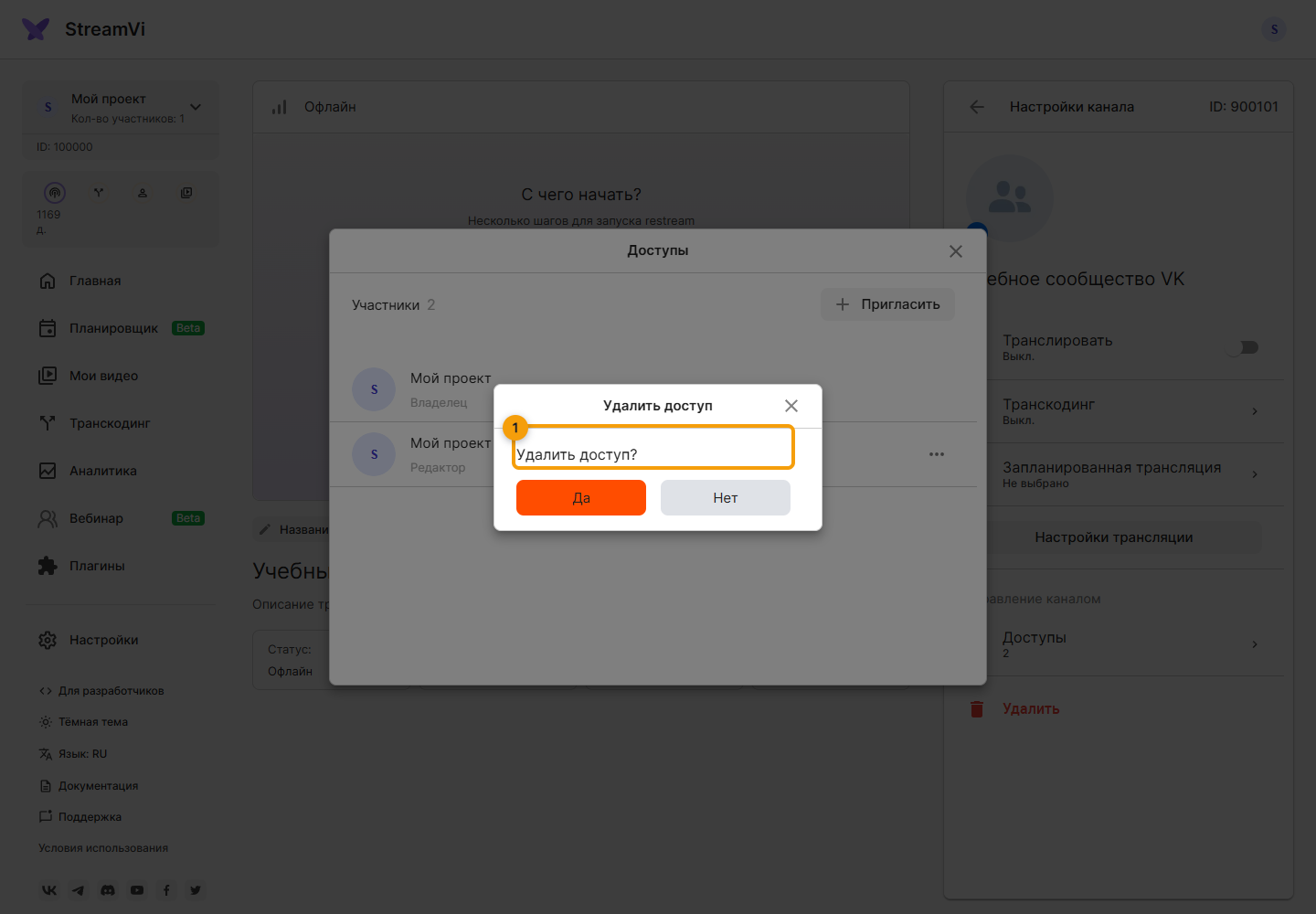Open the Язык: RU language selector
Screen dimensions: 1316x914
point(73,754)
